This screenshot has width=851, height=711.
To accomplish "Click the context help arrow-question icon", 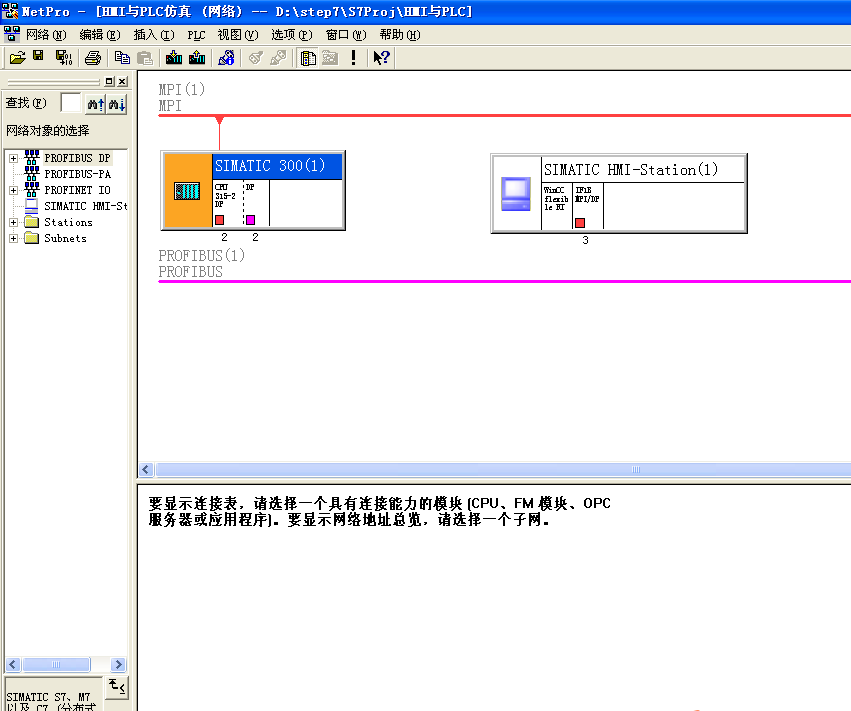I will tap(382, 58).
